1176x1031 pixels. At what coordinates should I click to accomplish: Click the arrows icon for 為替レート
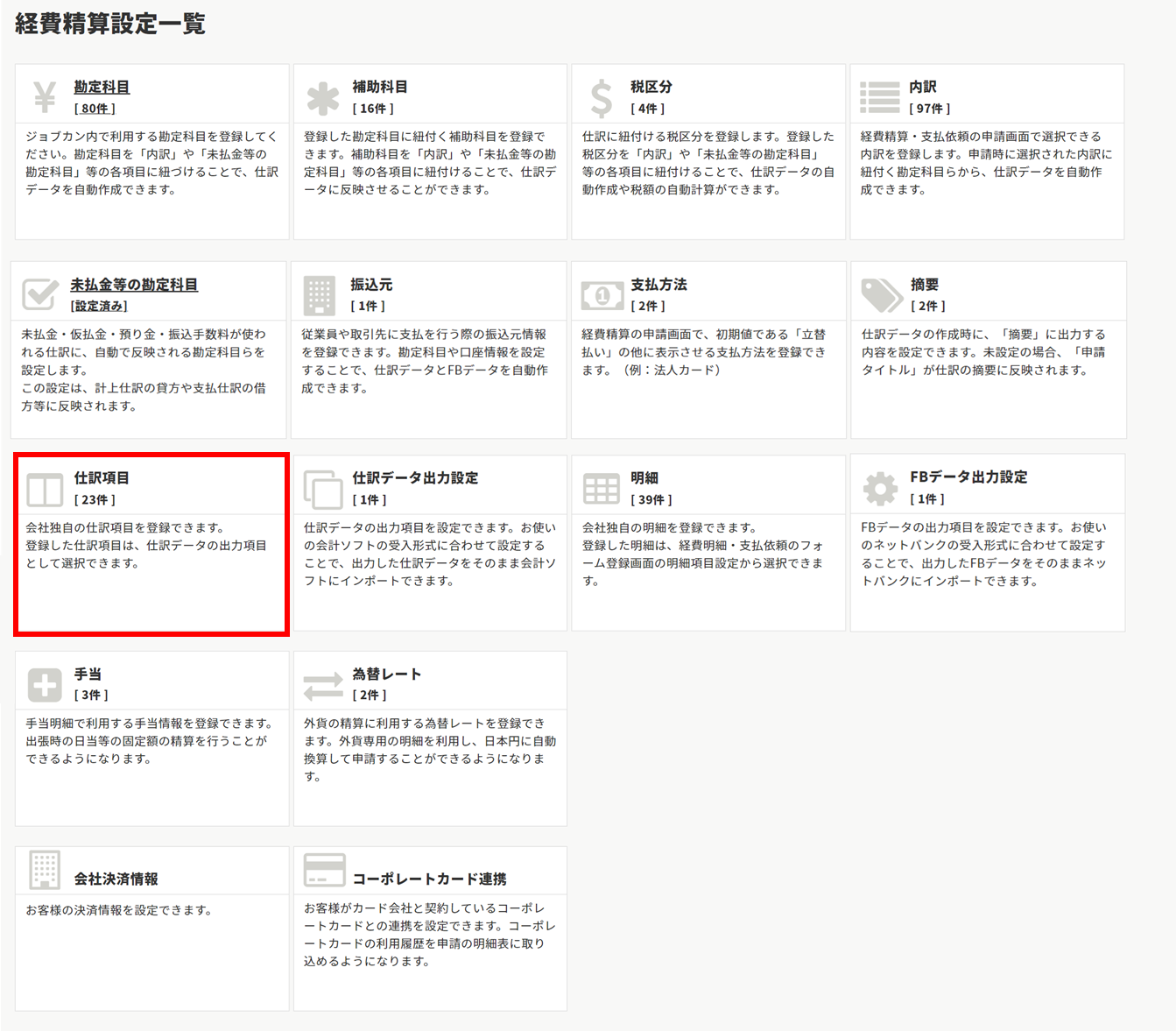pos(323,685)
